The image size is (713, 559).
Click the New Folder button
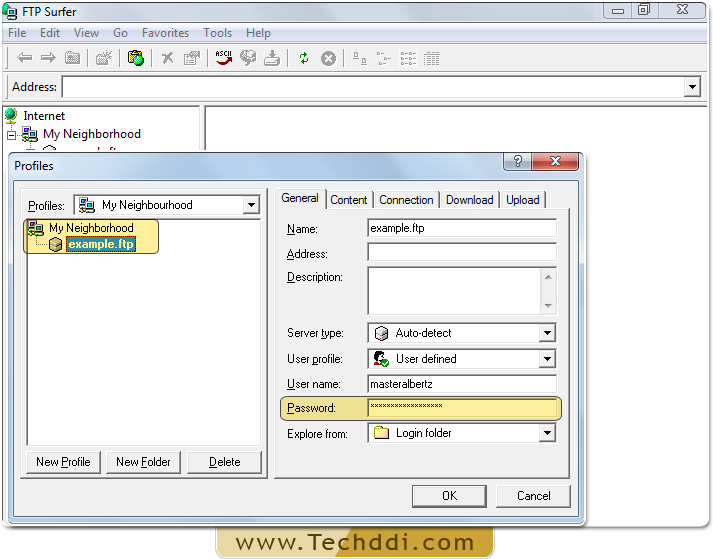143,462
